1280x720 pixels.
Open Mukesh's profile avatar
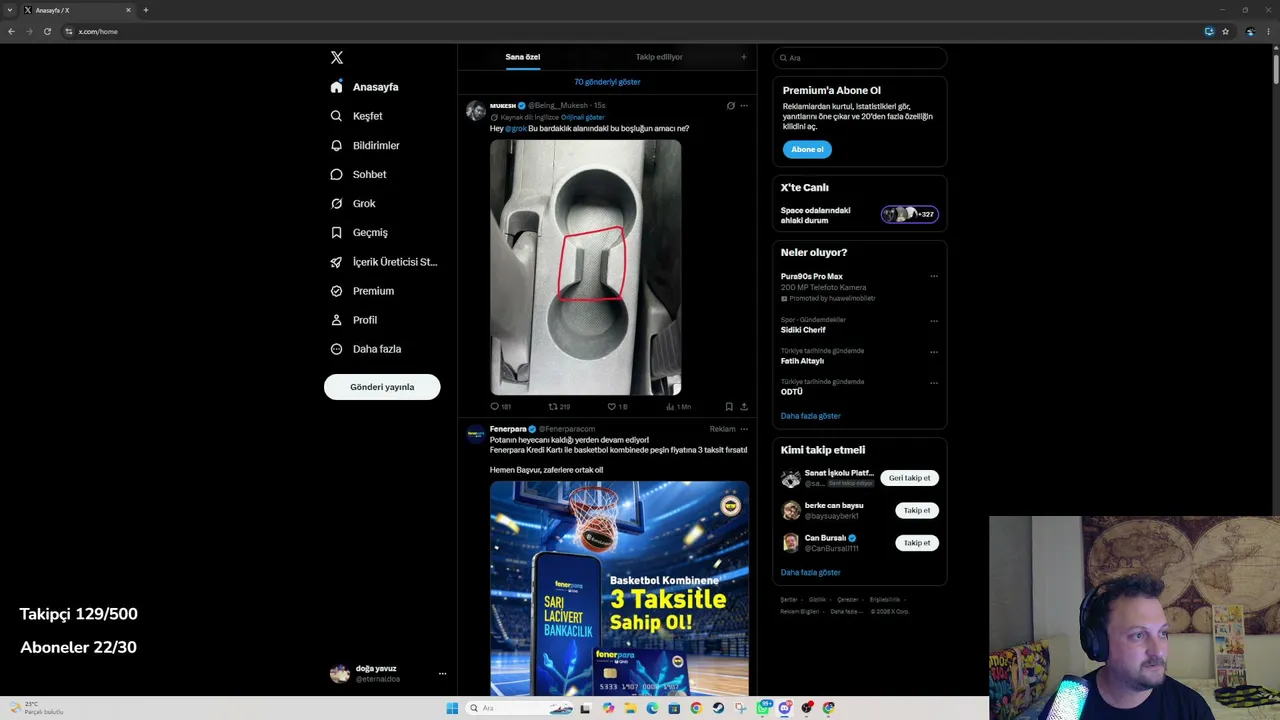point(476,110)
